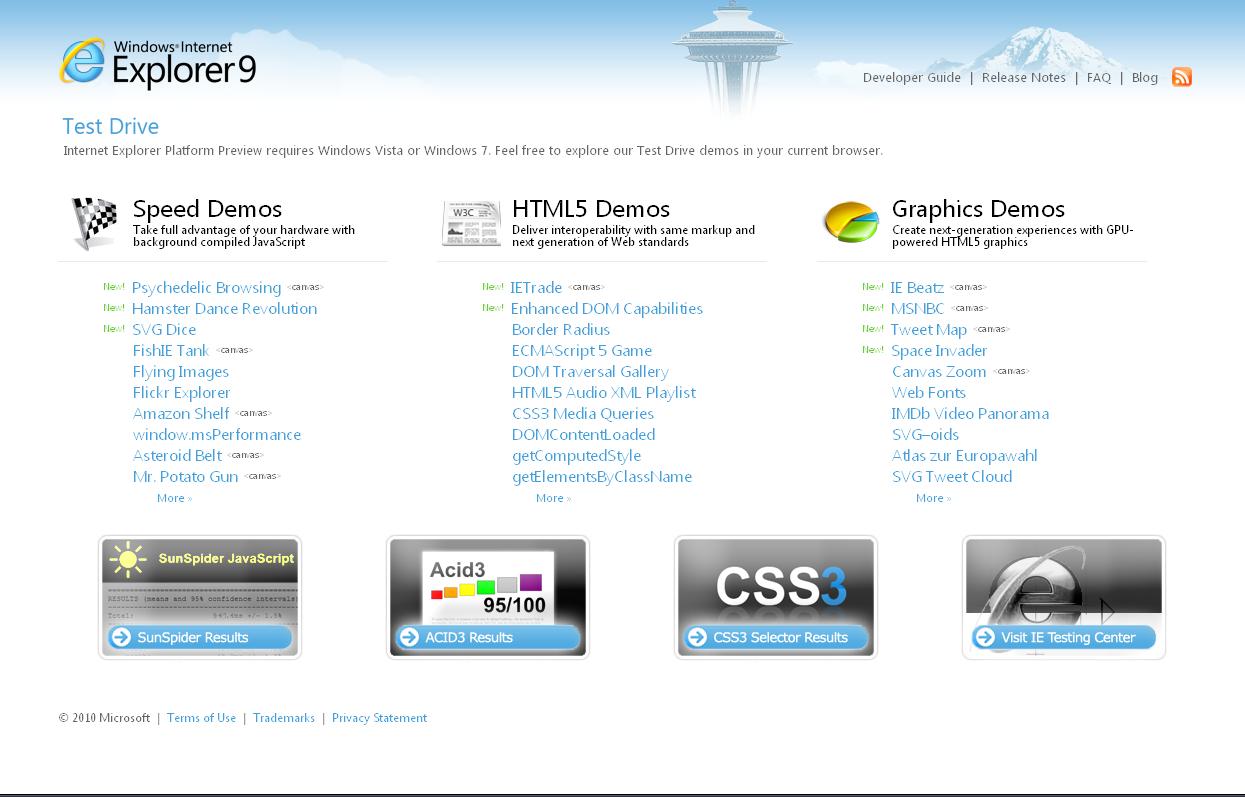The image size is (1245, 797).
Task: Click the Test Drive heading
Action: 110,126
